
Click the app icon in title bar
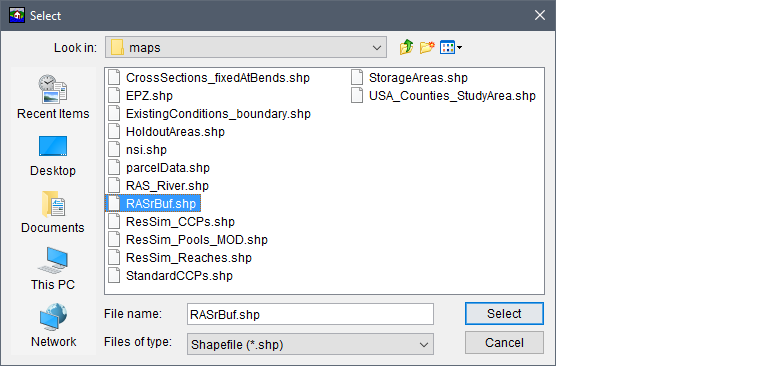(17, 15)
